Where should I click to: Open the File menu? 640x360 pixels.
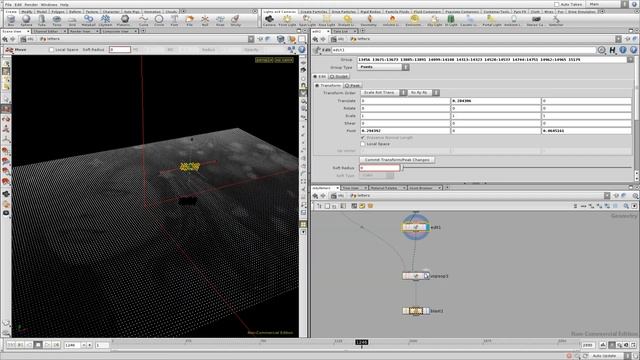coord(8,4)
